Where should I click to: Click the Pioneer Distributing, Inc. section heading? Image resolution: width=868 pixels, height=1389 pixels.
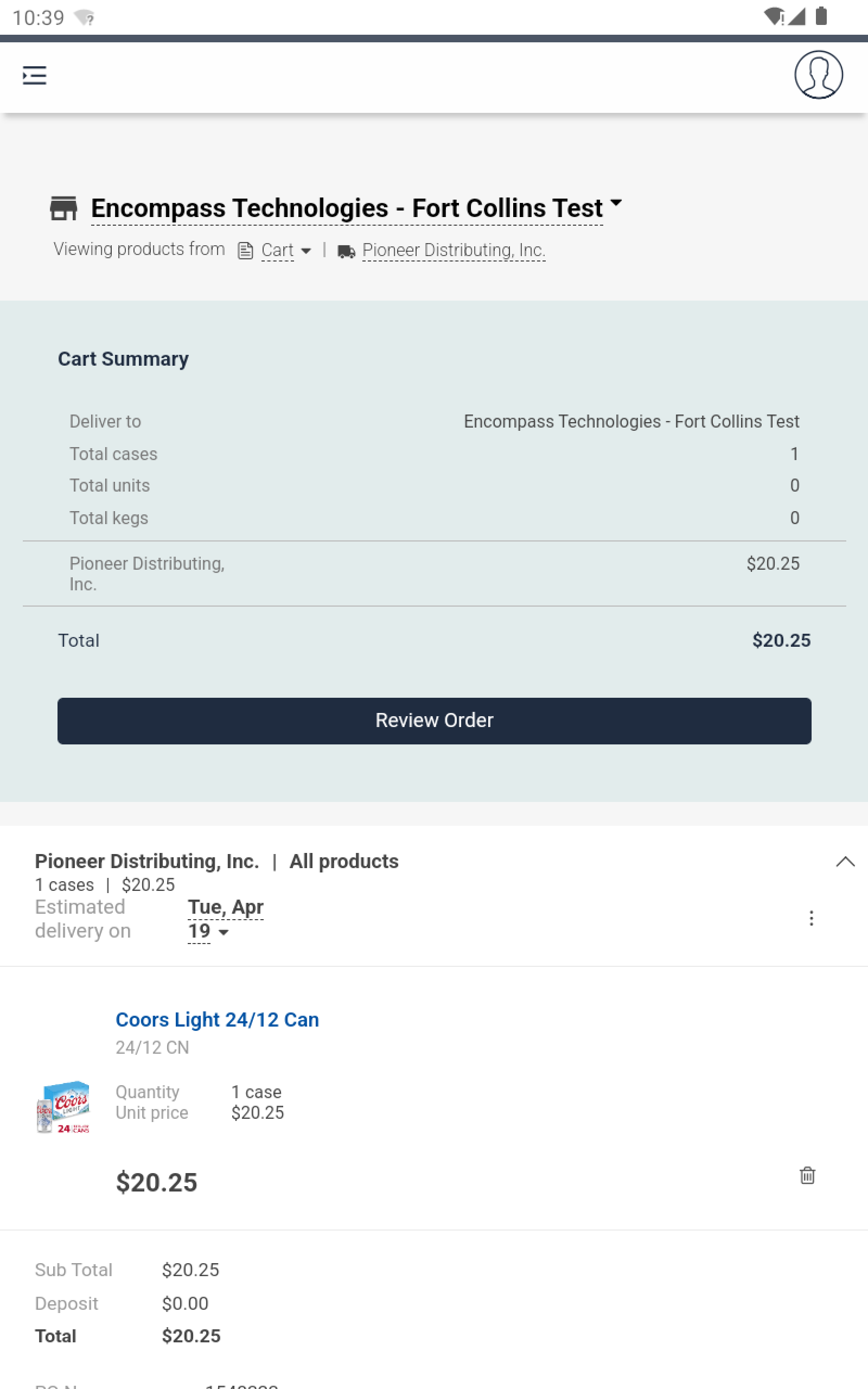(147, 861)
